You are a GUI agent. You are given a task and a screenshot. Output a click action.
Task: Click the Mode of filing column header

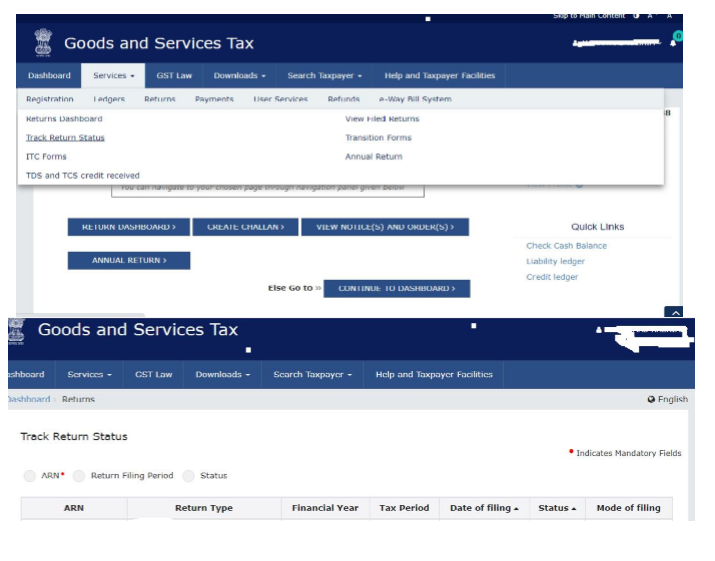pyautogui.click(x=628, y=508)
